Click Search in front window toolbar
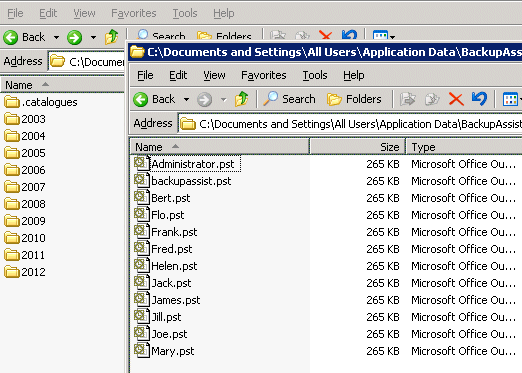 point(289,99)
